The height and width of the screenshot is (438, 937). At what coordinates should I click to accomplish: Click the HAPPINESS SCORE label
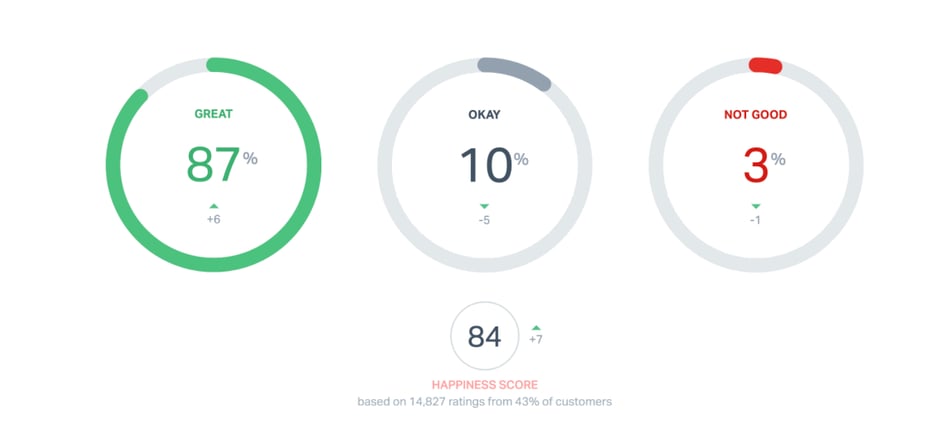(x=484, y=384)
